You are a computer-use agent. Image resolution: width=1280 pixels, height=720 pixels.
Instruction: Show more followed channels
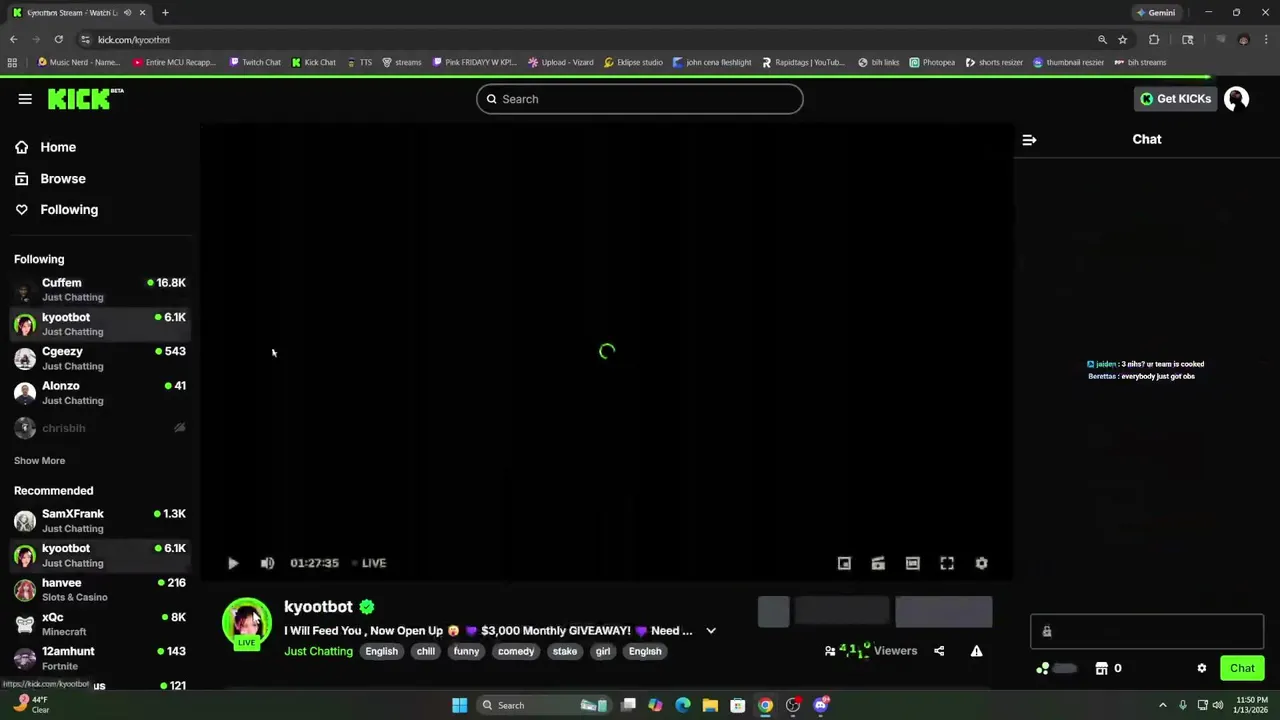tap(39, 461)
